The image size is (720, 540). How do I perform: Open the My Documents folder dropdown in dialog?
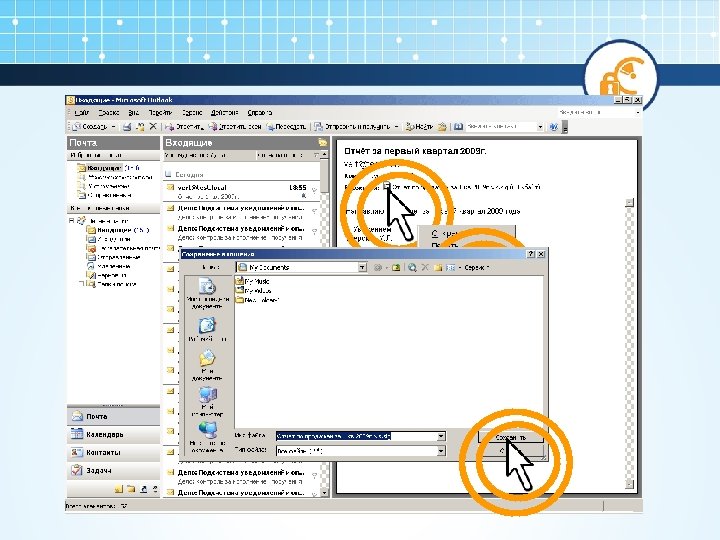362,267
